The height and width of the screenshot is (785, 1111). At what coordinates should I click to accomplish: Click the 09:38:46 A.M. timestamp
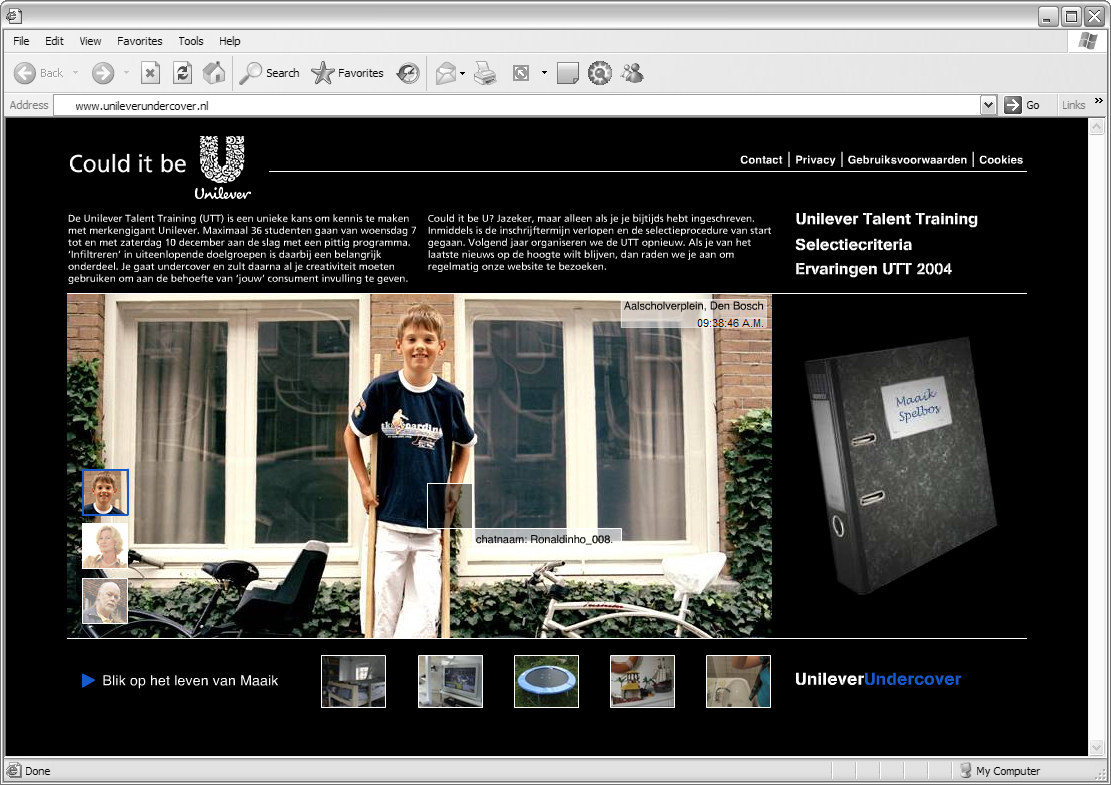point(730,323)
